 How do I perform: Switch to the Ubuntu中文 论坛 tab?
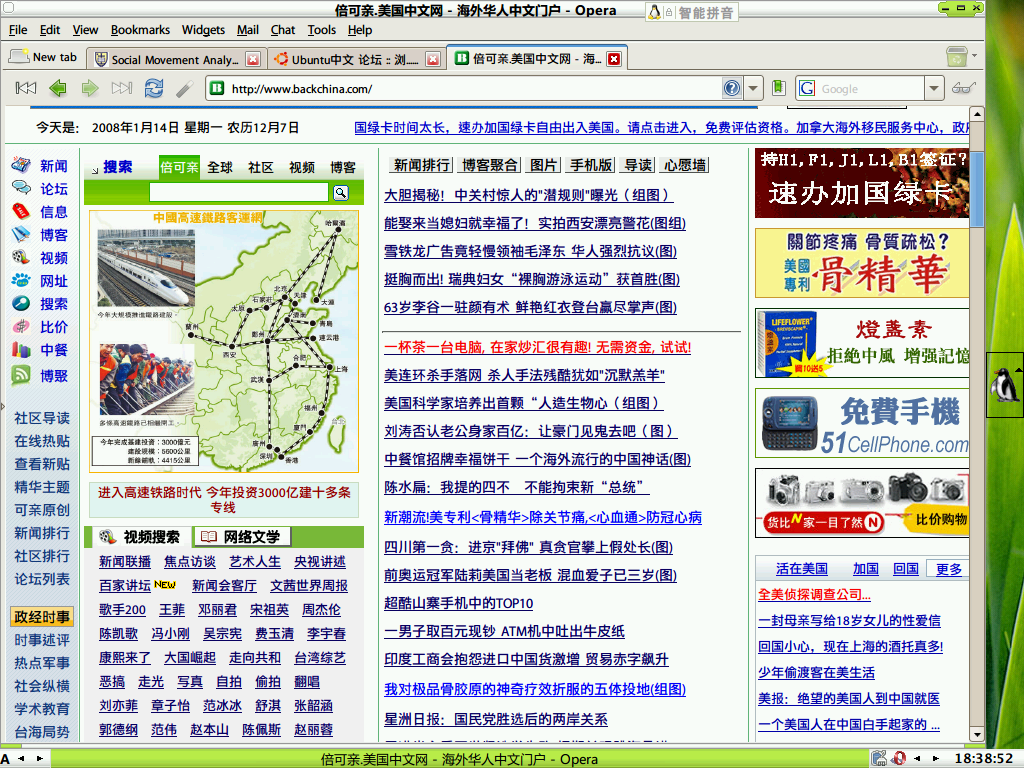[x=355, y=59]
